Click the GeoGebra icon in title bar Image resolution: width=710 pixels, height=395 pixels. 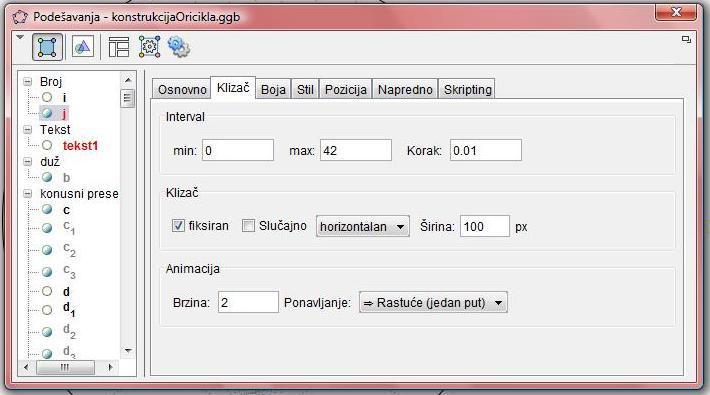click(20, 17)
